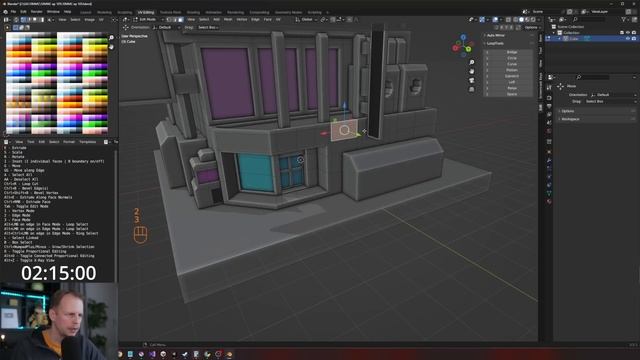Viewport: 640px width, 360px height.
Task: Toggle viewport overlays icon
Action: click(495, 20)
